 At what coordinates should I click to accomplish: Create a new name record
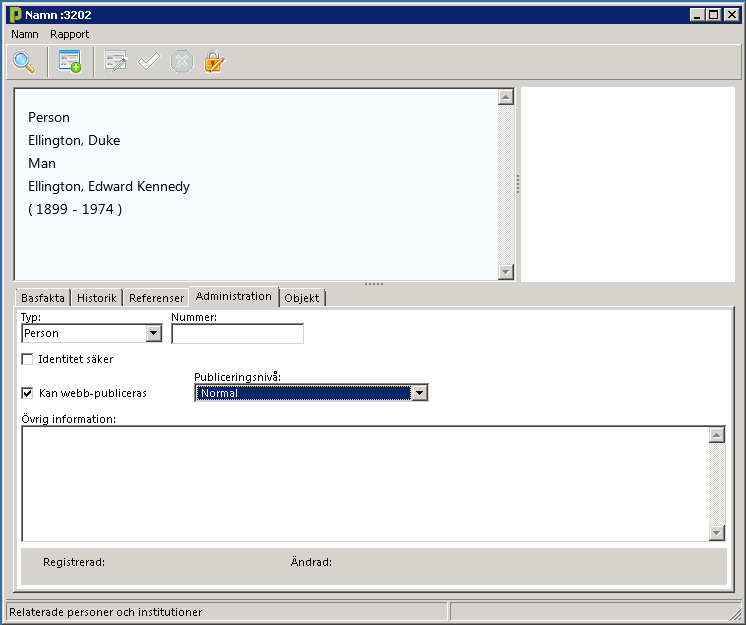point(70,62)
